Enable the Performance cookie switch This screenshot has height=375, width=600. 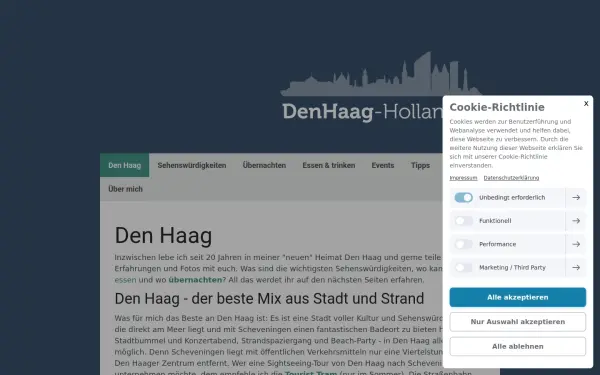point(463,244)
